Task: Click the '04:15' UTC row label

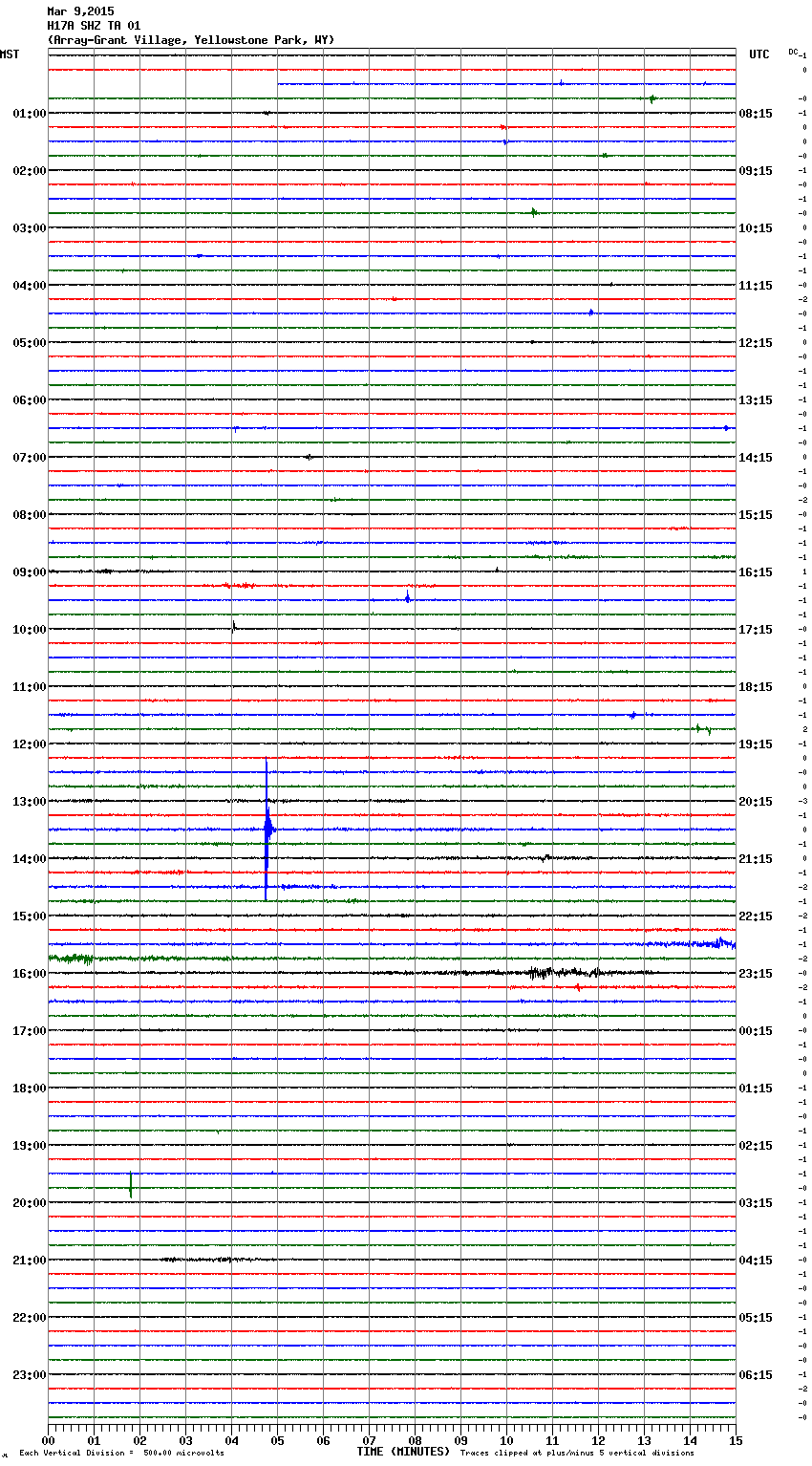Action: [x=756, y=1261]
